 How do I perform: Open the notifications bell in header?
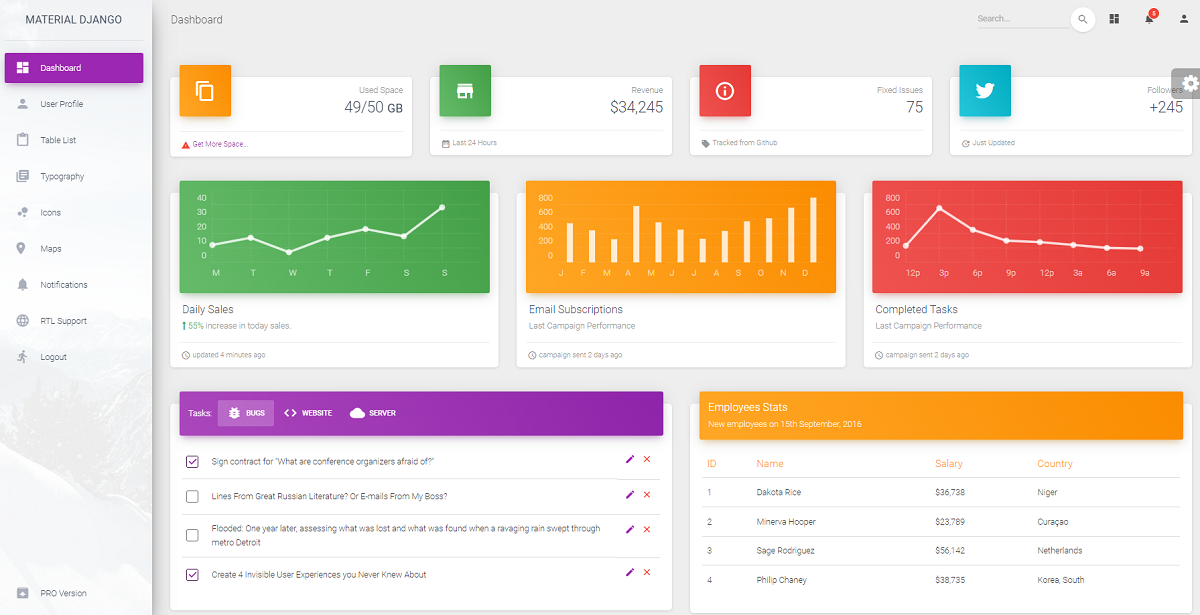click(x=1149, y=19)
